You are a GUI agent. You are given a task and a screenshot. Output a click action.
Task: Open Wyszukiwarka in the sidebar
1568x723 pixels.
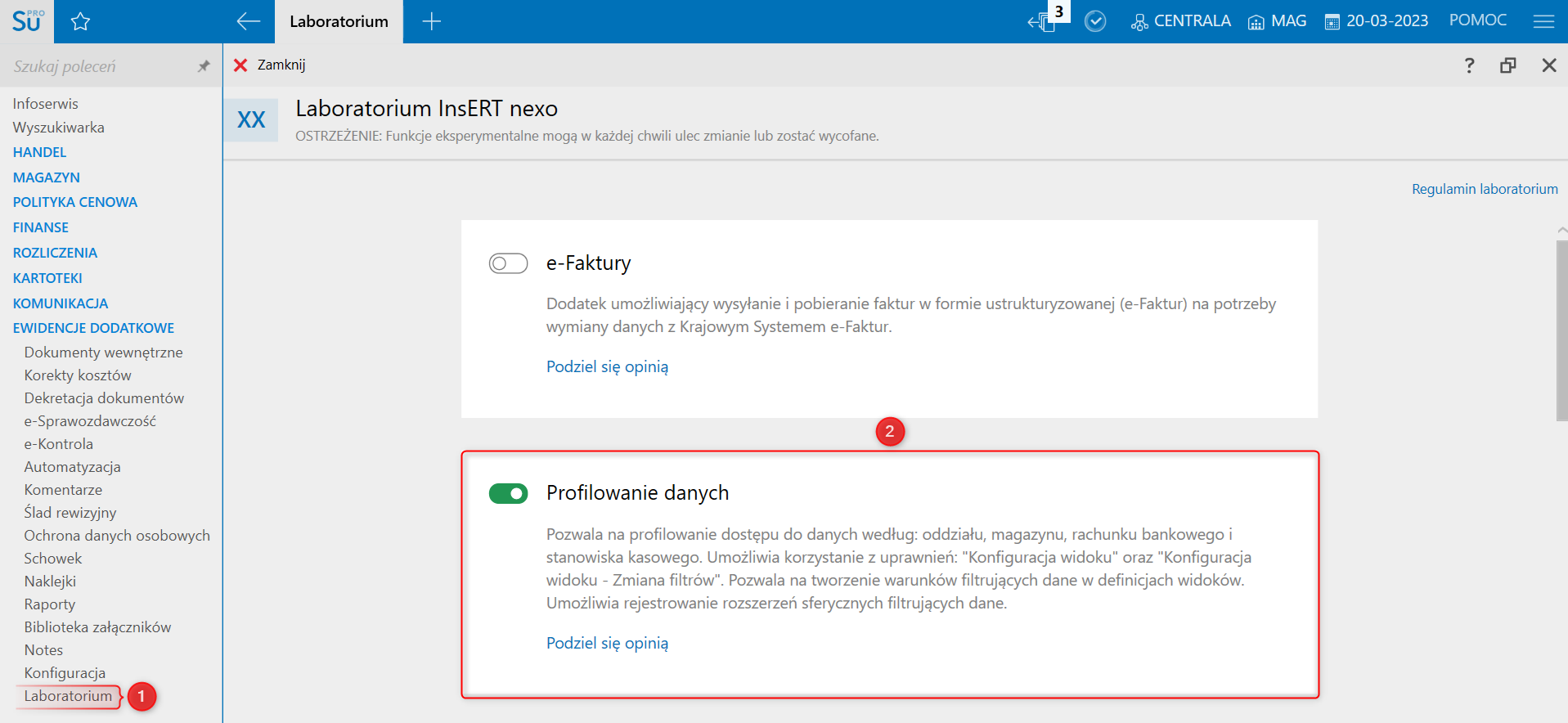[x=59, y=128]
